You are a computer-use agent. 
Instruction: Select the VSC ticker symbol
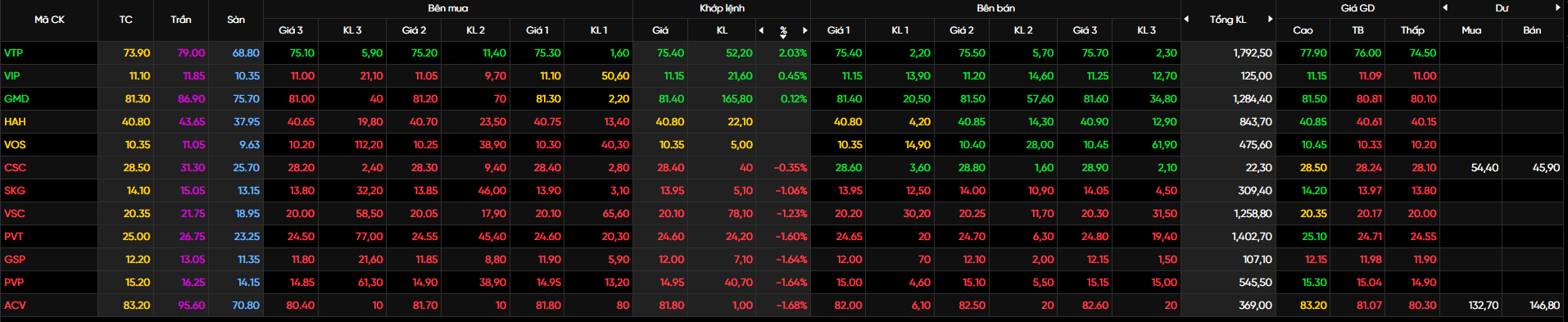[15, 214]
